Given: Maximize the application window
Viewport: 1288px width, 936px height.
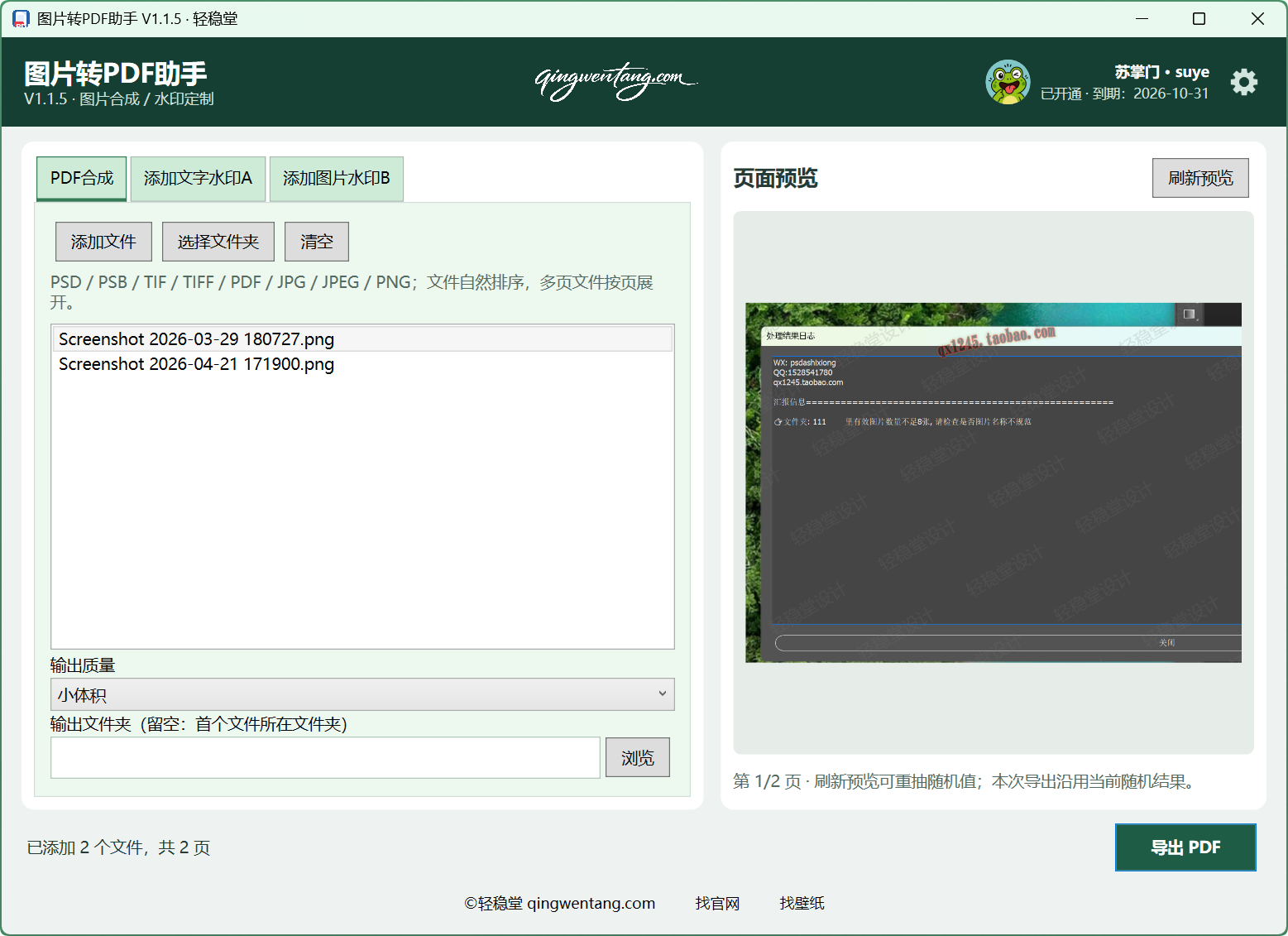Looking at the screenshot, I should 1199,18.
